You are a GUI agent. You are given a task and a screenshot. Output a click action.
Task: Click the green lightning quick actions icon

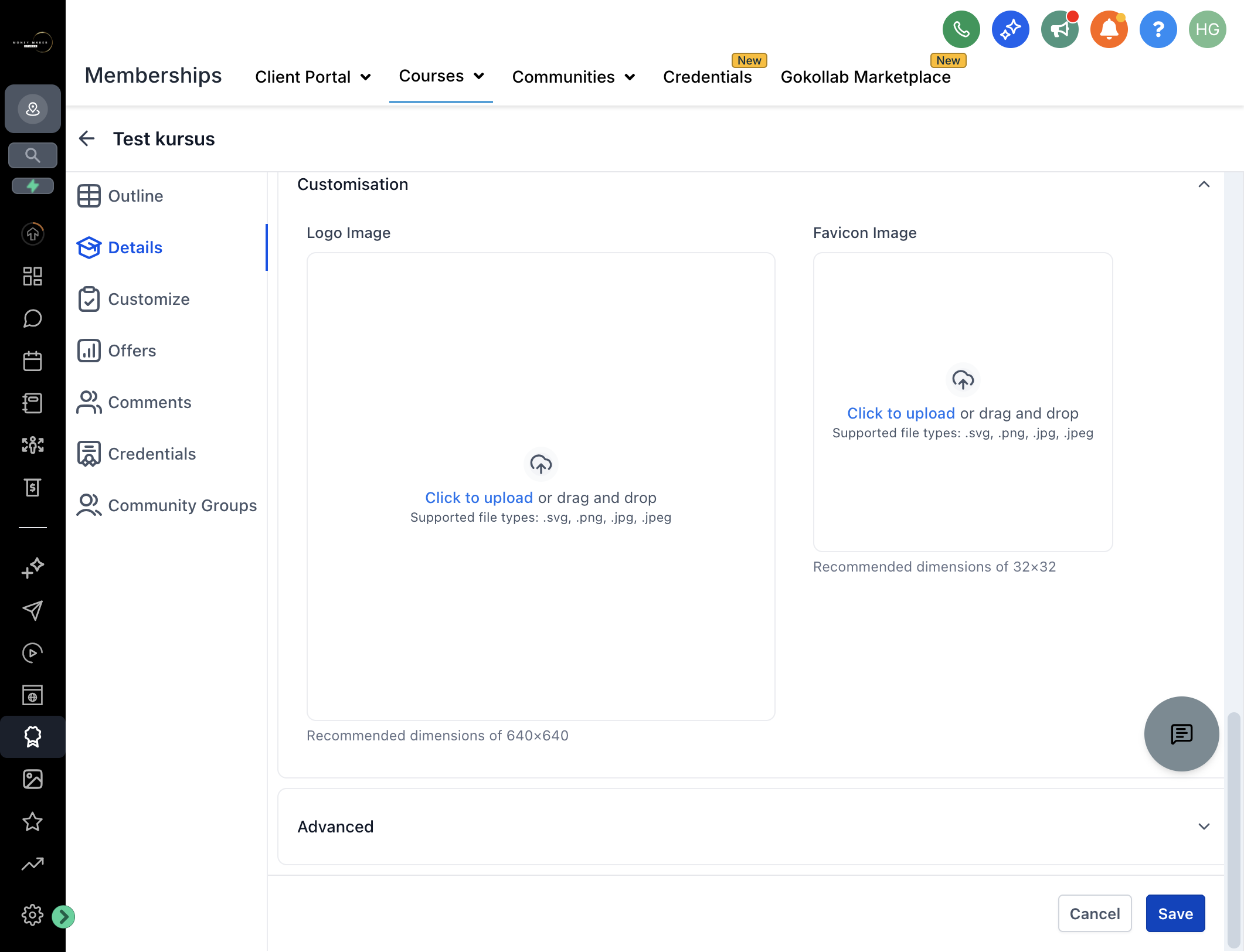click(33, 186)
